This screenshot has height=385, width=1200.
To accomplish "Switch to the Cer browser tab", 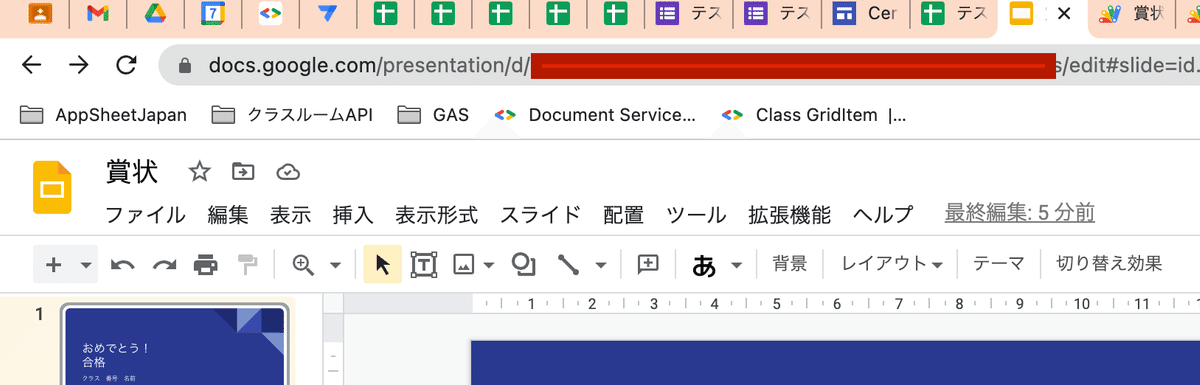I will tap(866, 14).
